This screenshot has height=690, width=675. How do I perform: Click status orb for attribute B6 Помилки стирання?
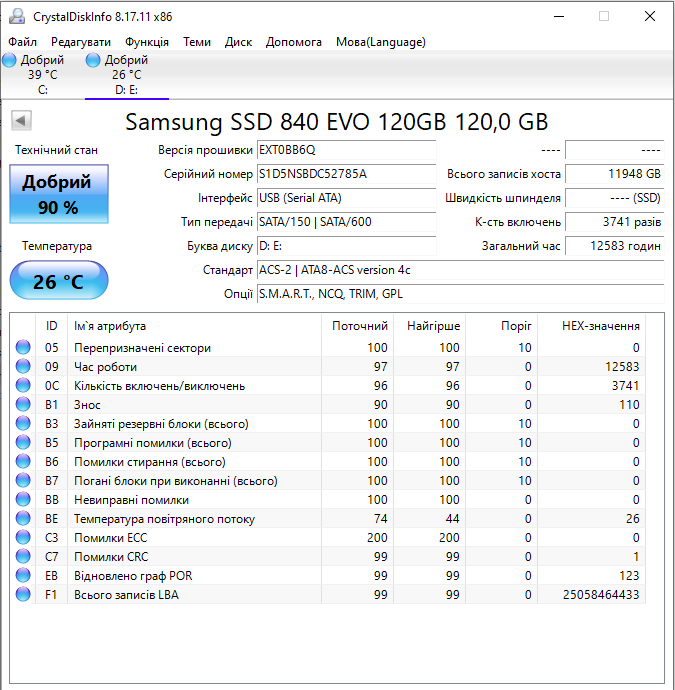[x=23, y=461]
